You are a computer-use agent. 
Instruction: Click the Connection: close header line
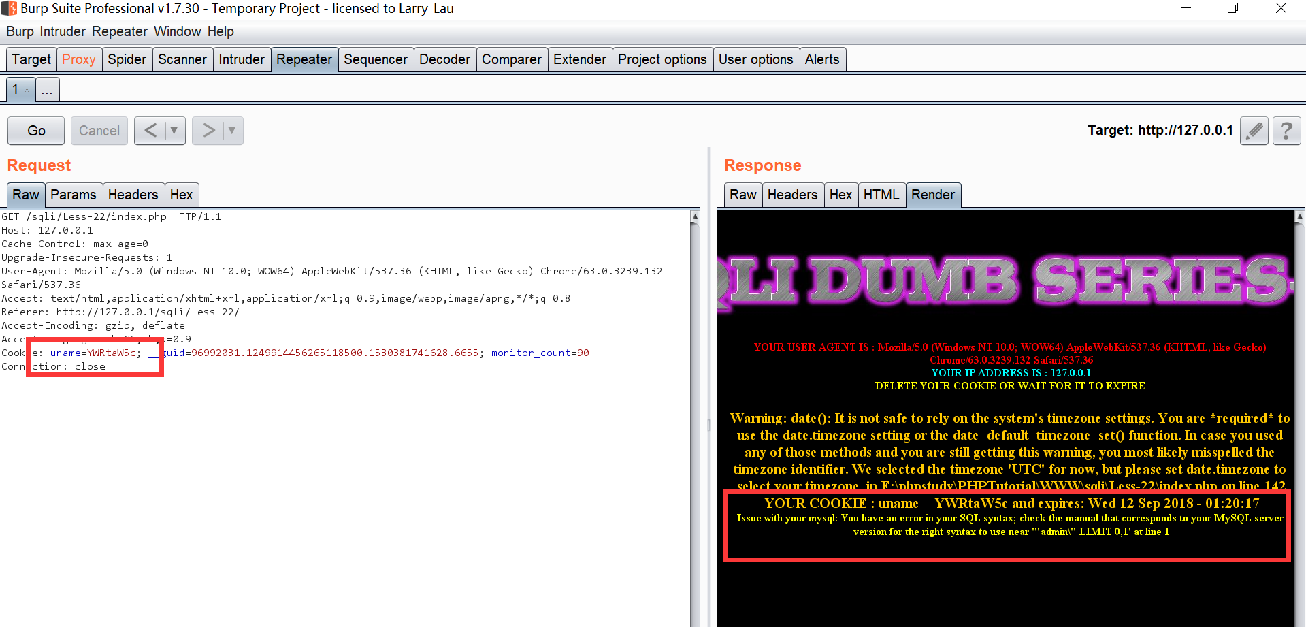point(53,367)
